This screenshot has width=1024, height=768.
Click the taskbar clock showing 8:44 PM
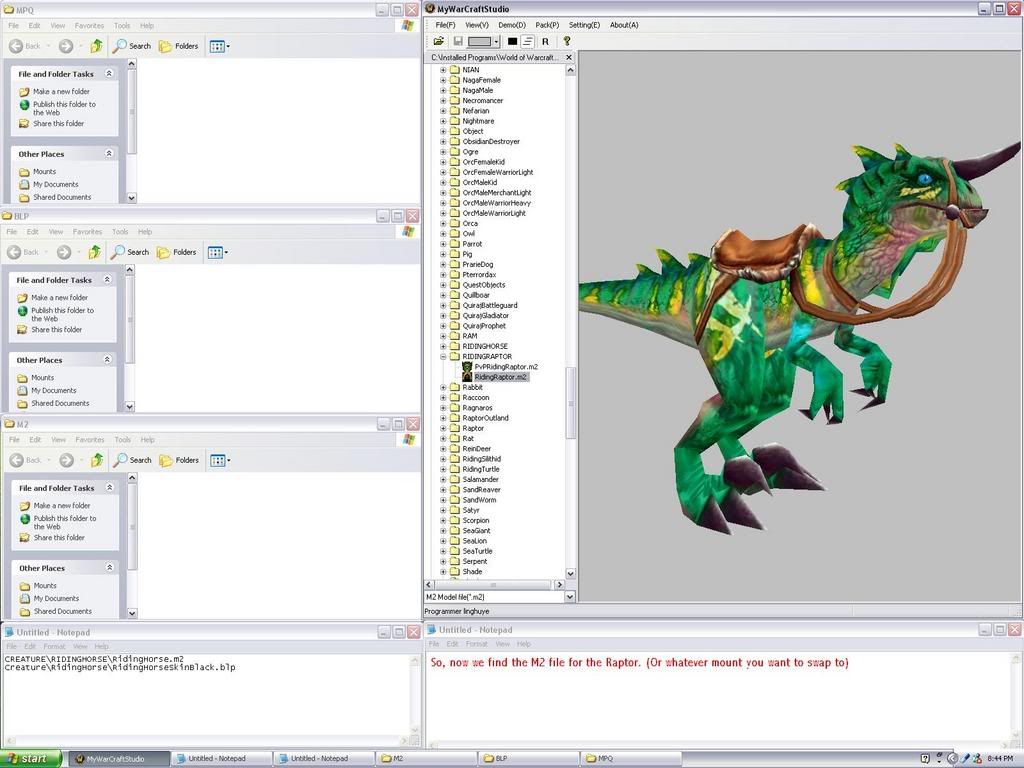click(1000, 758)
